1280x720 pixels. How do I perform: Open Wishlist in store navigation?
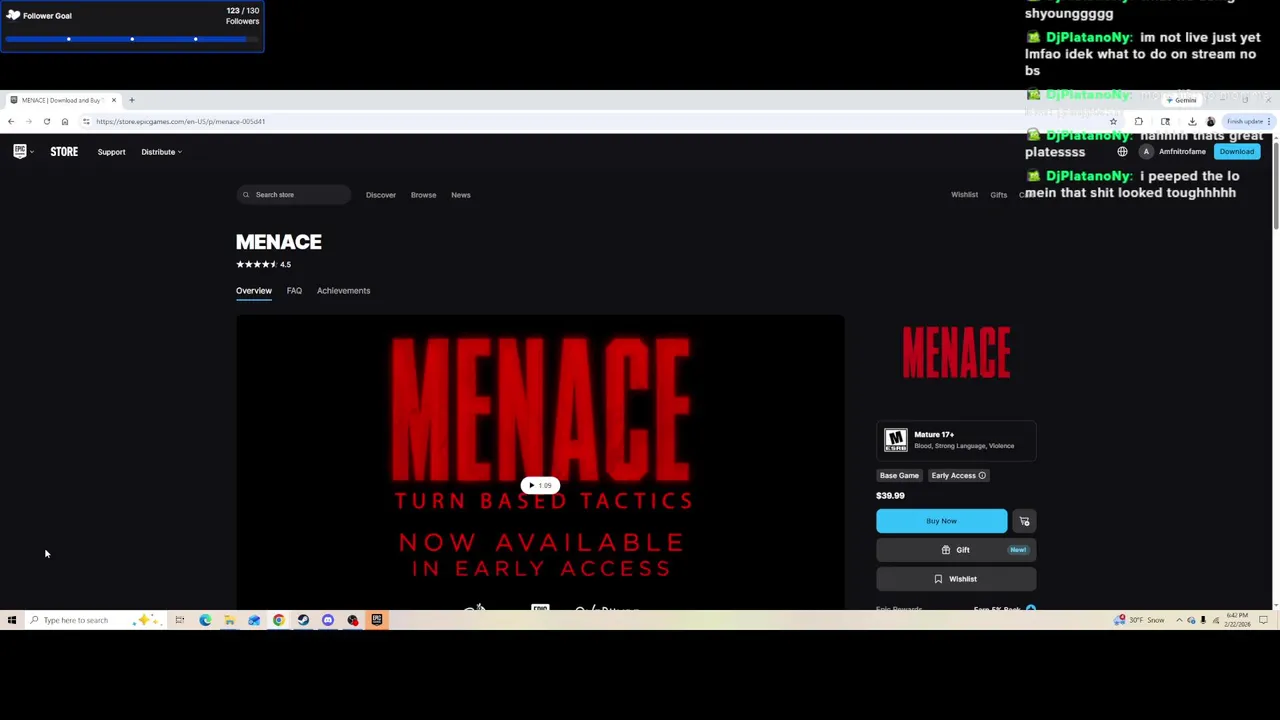tap(964, 195)
